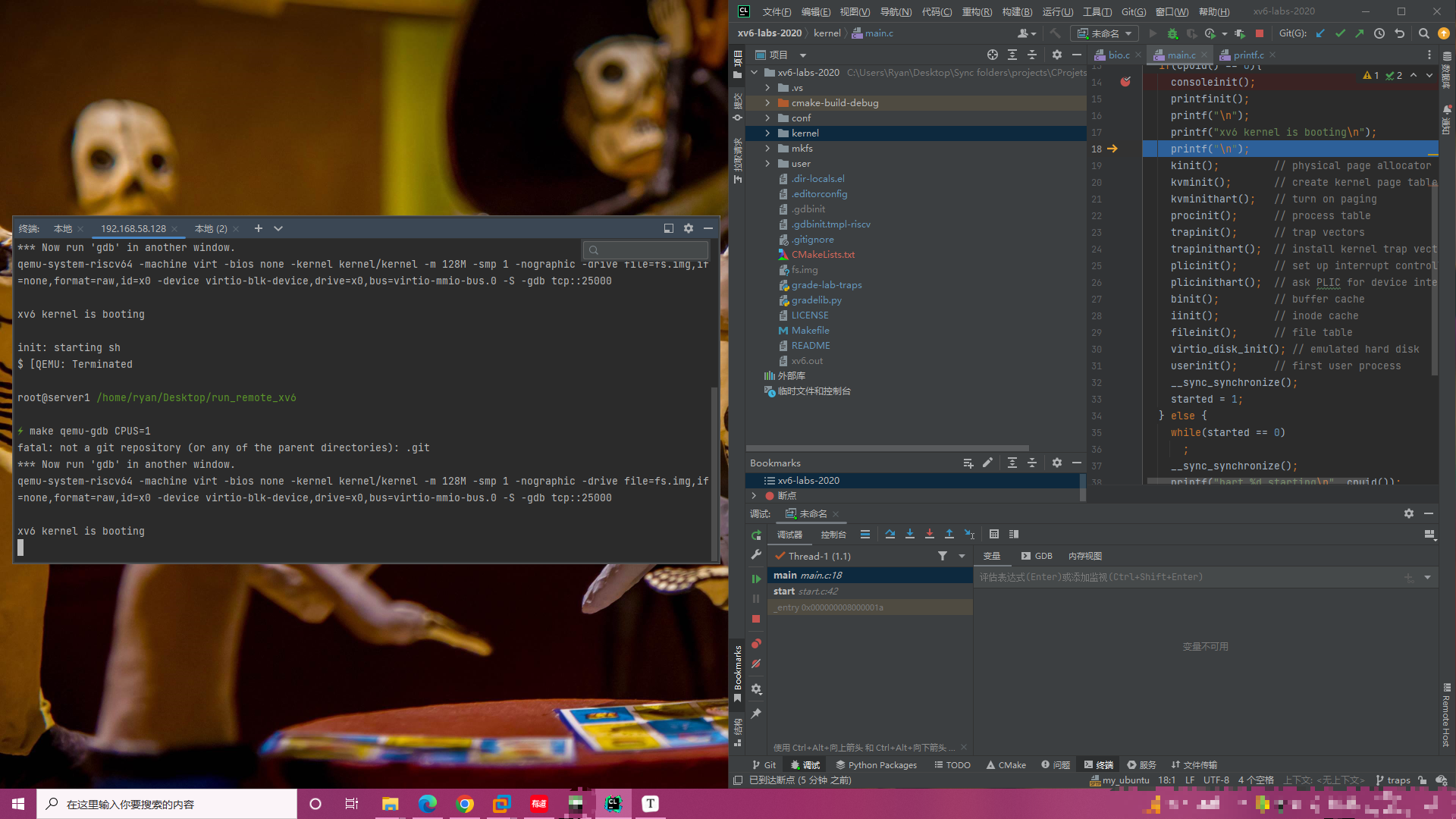
Task: Click Step Out debugger icon
Action: coord(949,535)
